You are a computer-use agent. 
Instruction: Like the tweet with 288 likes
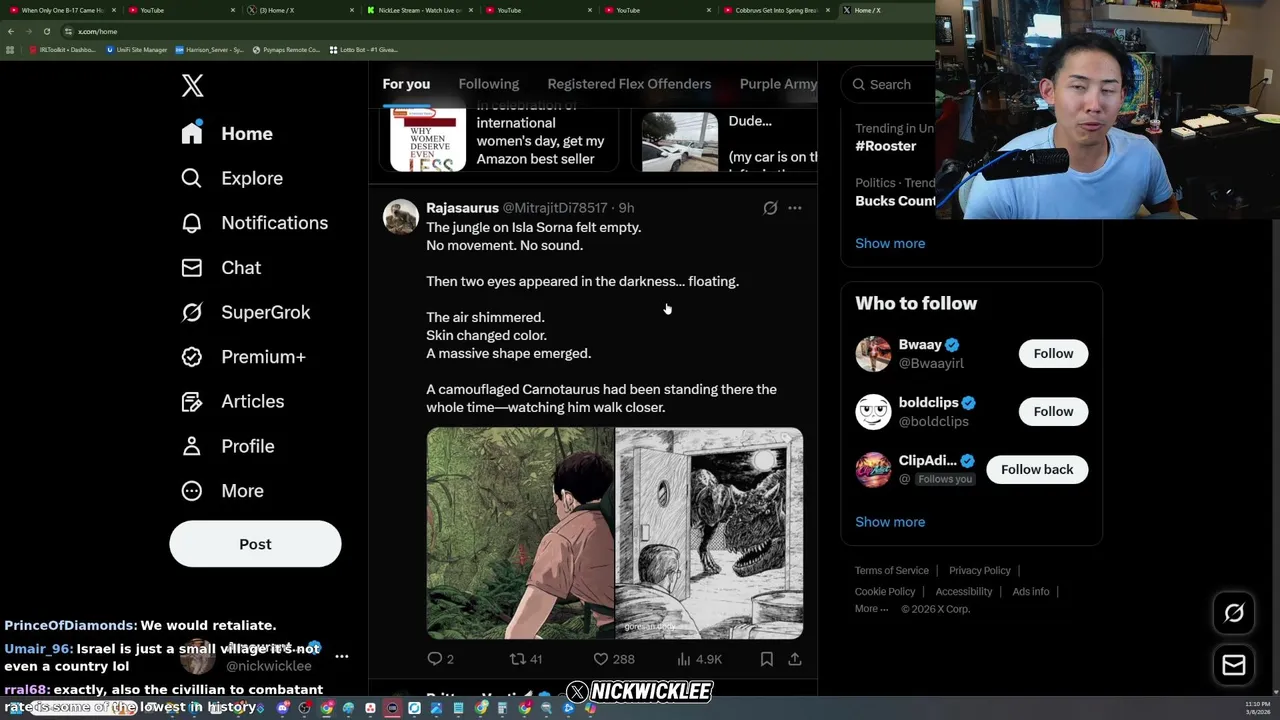[614, 659]
